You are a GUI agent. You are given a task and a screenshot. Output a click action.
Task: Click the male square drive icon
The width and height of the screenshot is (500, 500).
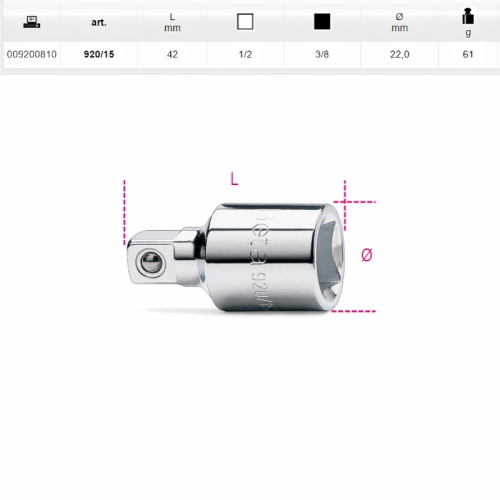[322, 22]
